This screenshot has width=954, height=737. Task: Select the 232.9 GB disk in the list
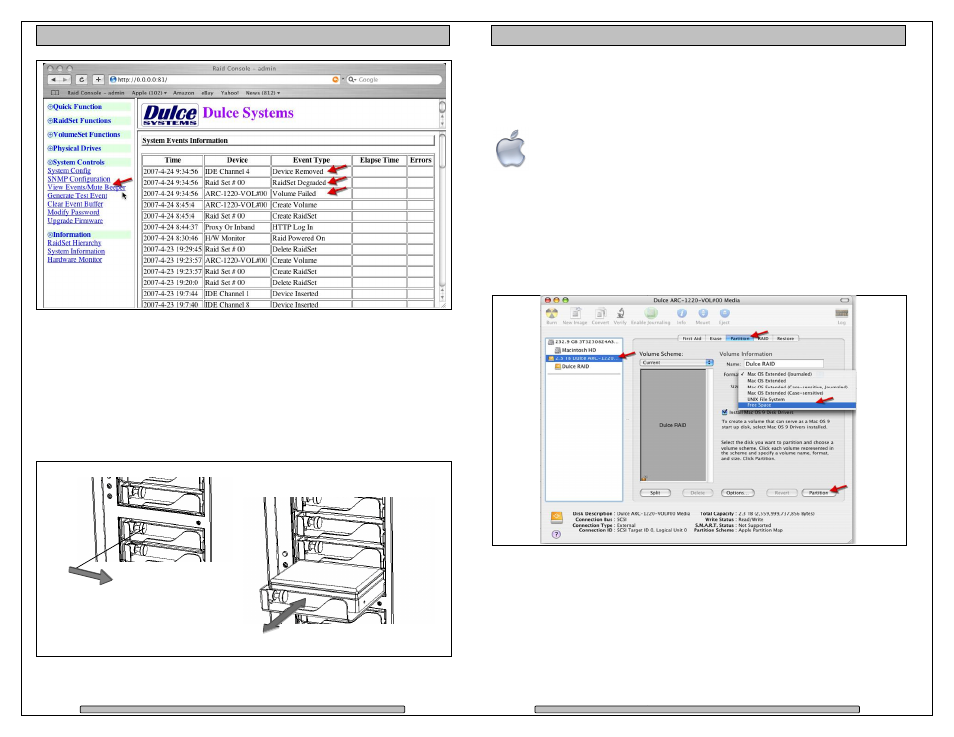point(584,342)
